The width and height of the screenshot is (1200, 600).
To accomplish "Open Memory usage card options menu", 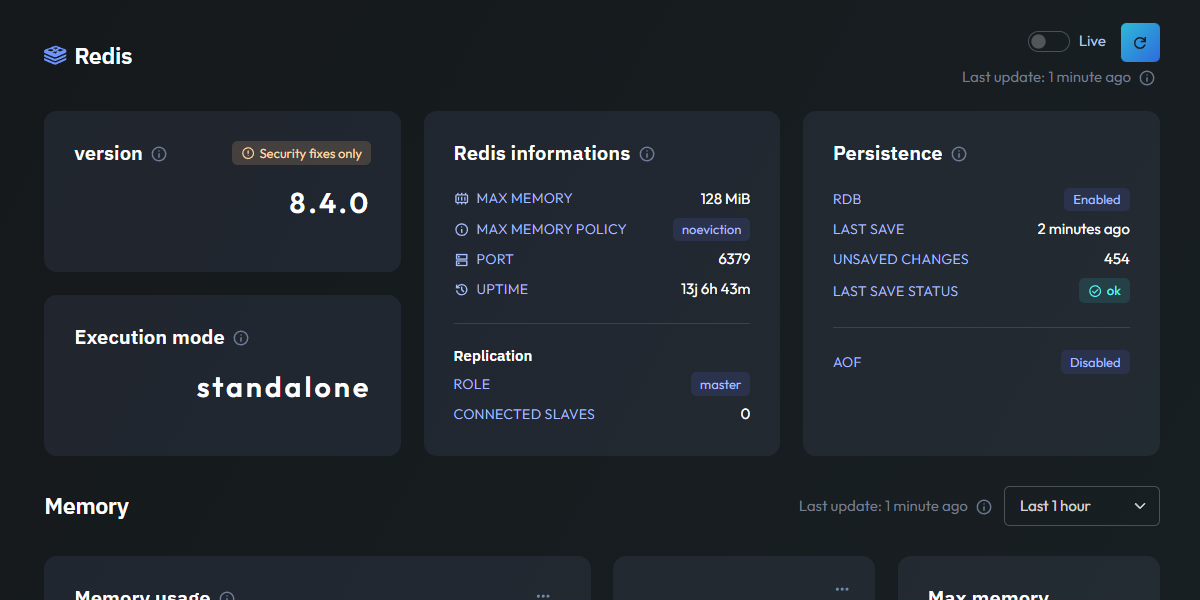I will 543,595.
